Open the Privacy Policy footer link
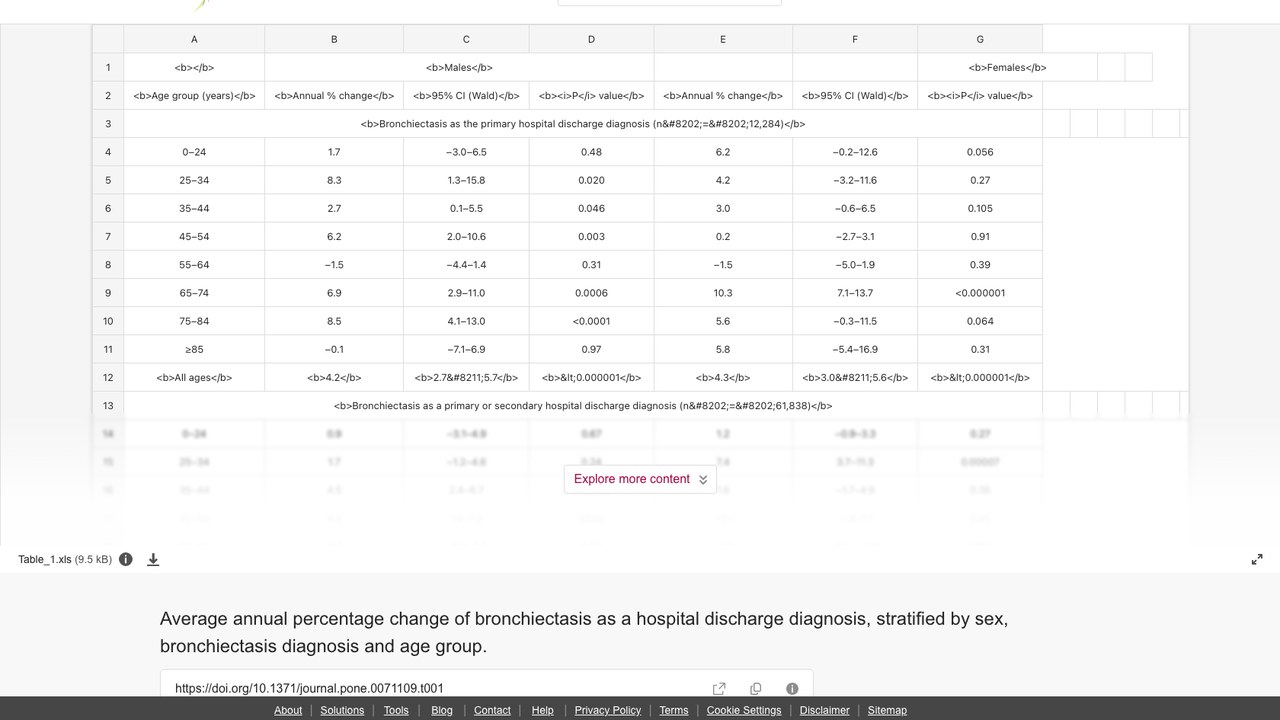The height and width of the screenshot is (720, 1280). (x=608, y=710)
